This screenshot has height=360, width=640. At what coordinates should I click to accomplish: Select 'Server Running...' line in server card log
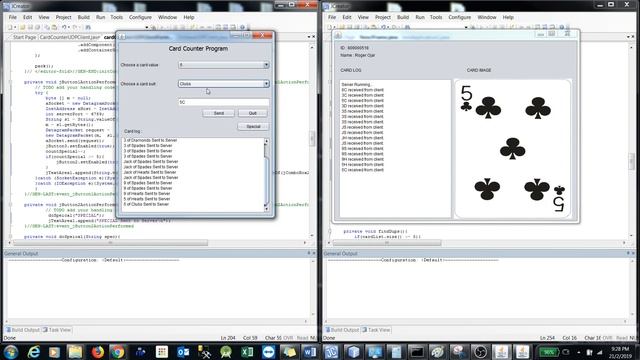pos(356,84)
